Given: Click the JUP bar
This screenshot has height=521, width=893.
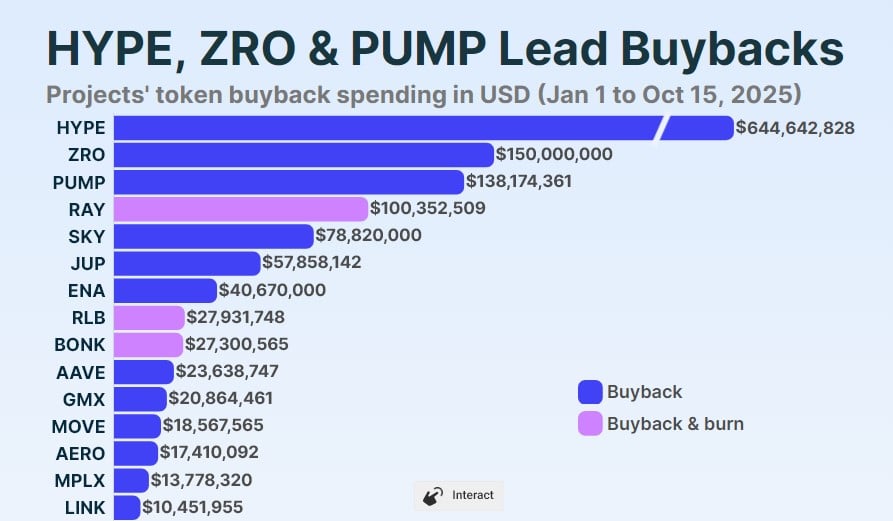Looking at the screenshot, I should tap(187, 264).
